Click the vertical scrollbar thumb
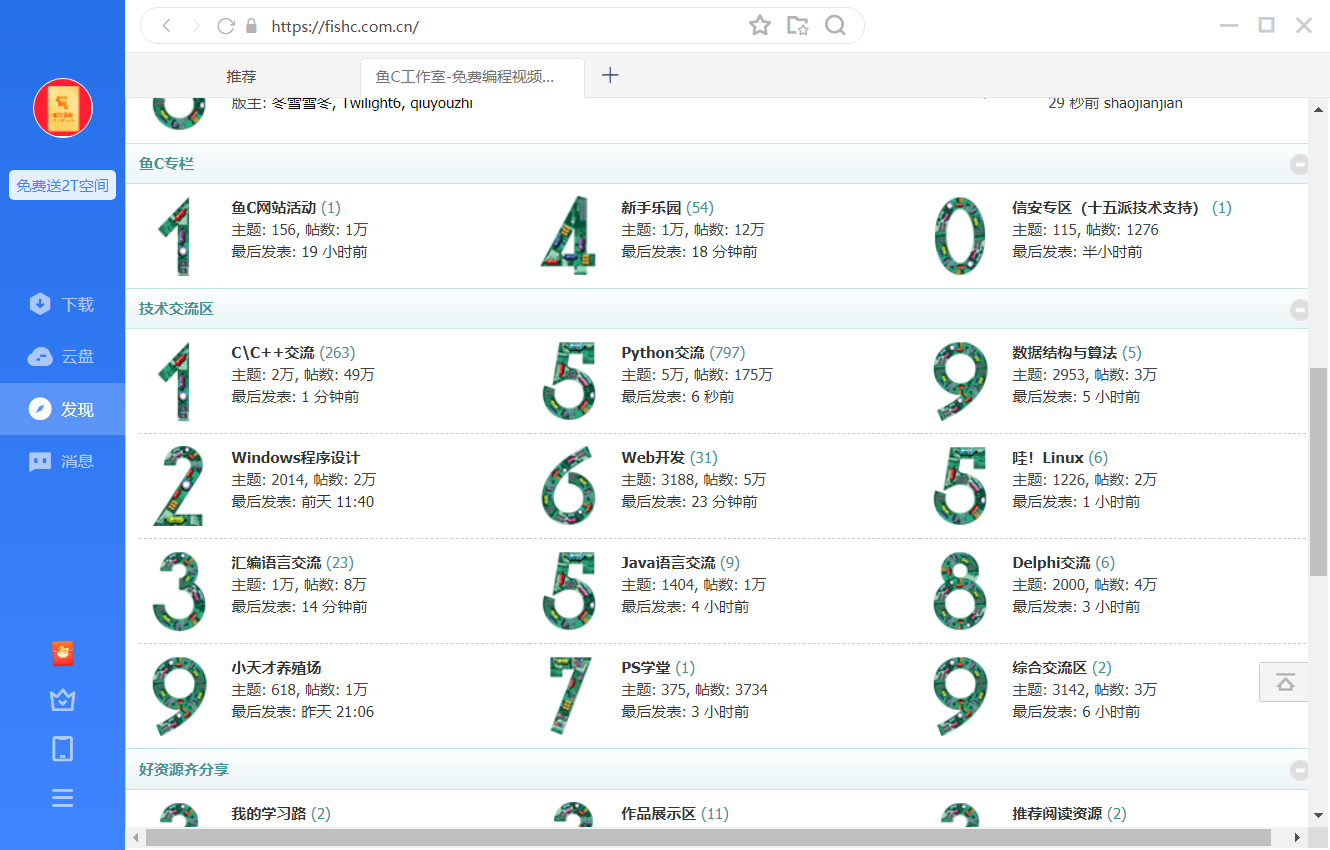This screenshot has width=1330, height=850. [1319, 471]
